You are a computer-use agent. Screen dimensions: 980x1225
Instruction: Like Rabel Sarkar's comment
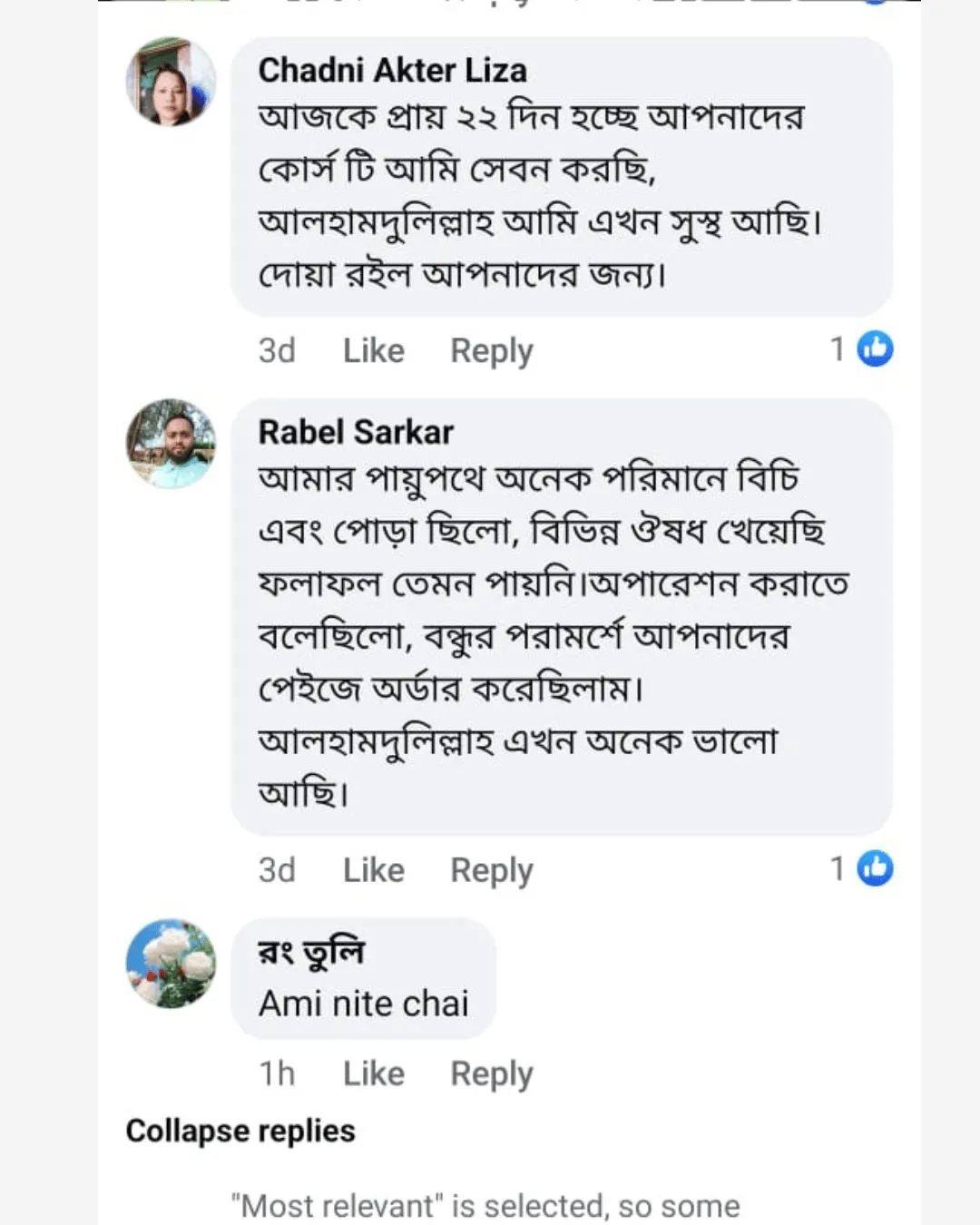[x=373, y=870]
